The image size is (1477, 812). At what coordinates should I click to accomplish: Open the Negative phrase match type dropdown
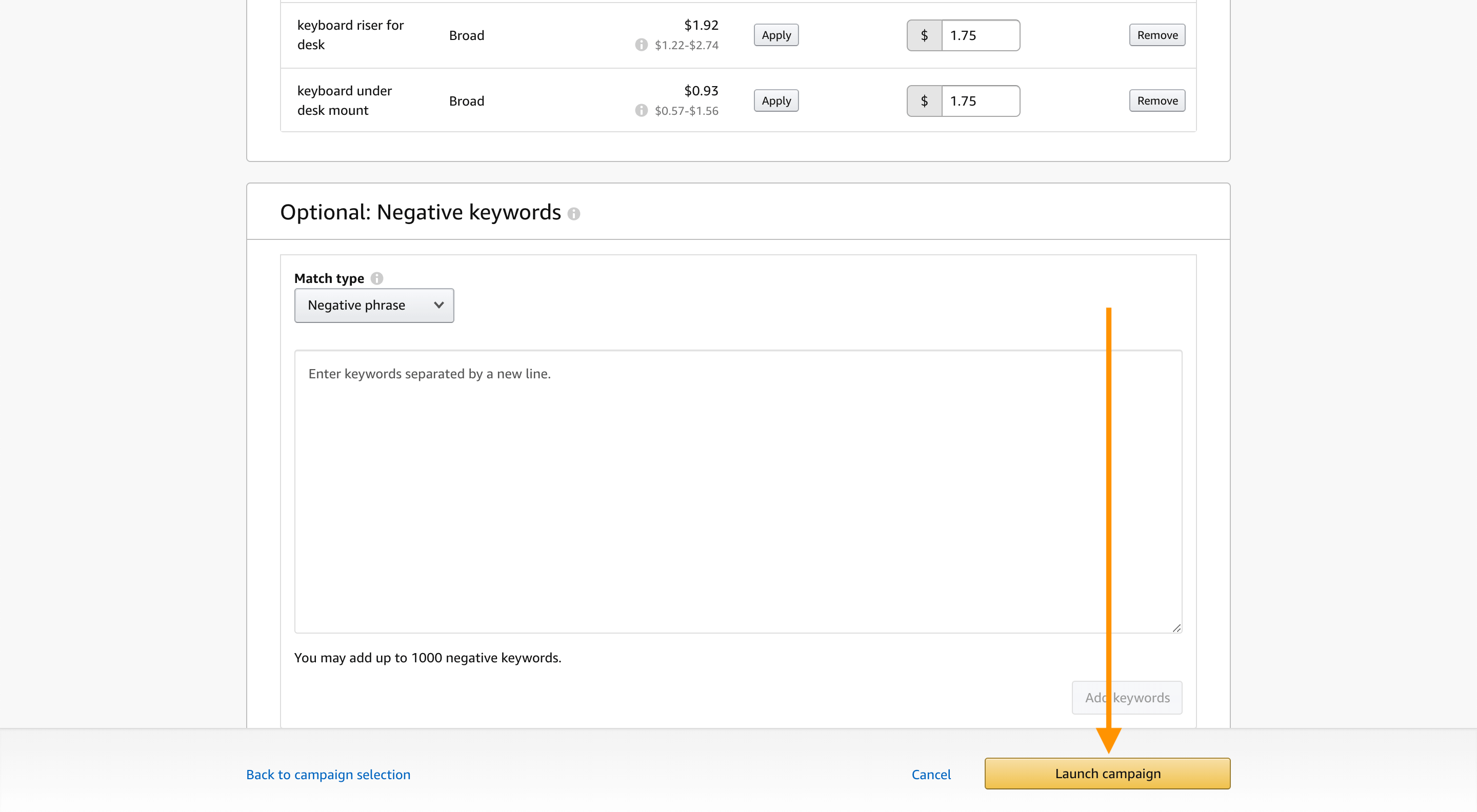pyautogui.click(x=374, y=306)
